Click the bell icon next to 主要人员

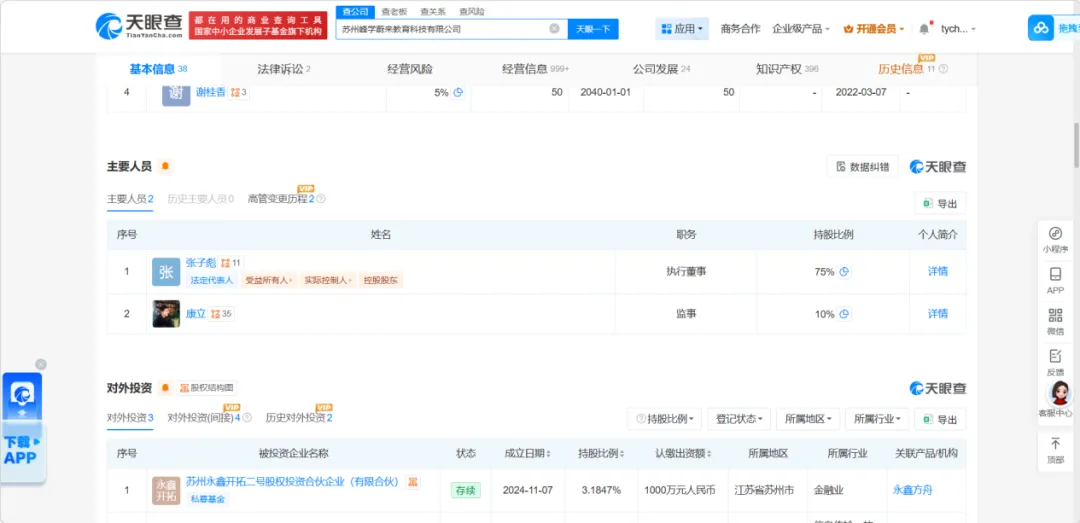pyautogui.click(x=165, y=166)
